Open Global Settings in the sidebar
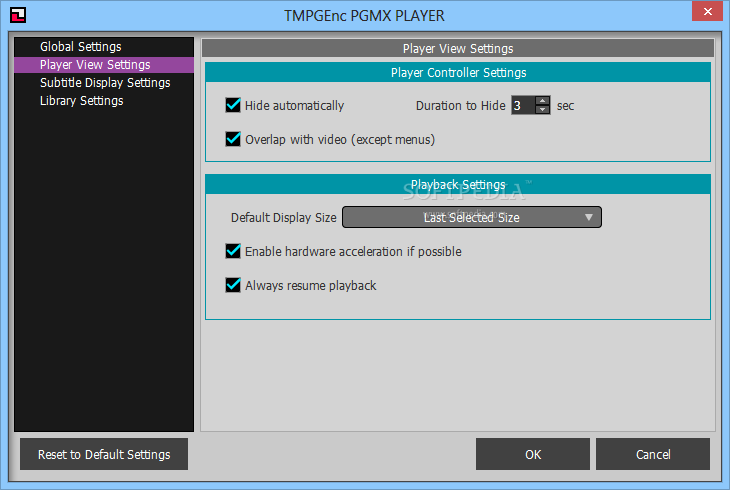Viewport: 730px width, 490px height. tap(104, 47)
